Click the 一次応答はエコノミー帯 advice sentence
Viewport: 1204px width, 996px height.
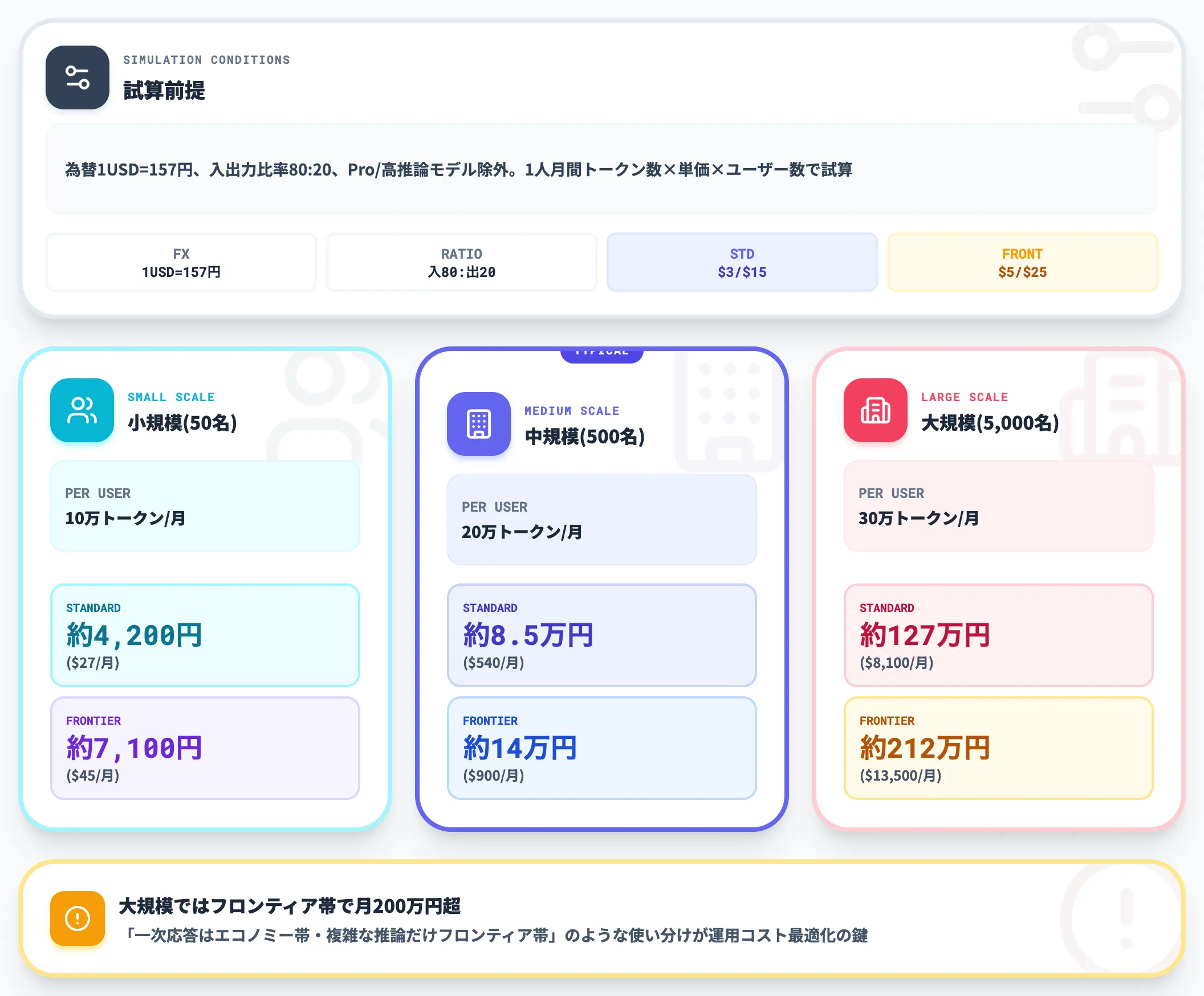[x=495, y=935]
